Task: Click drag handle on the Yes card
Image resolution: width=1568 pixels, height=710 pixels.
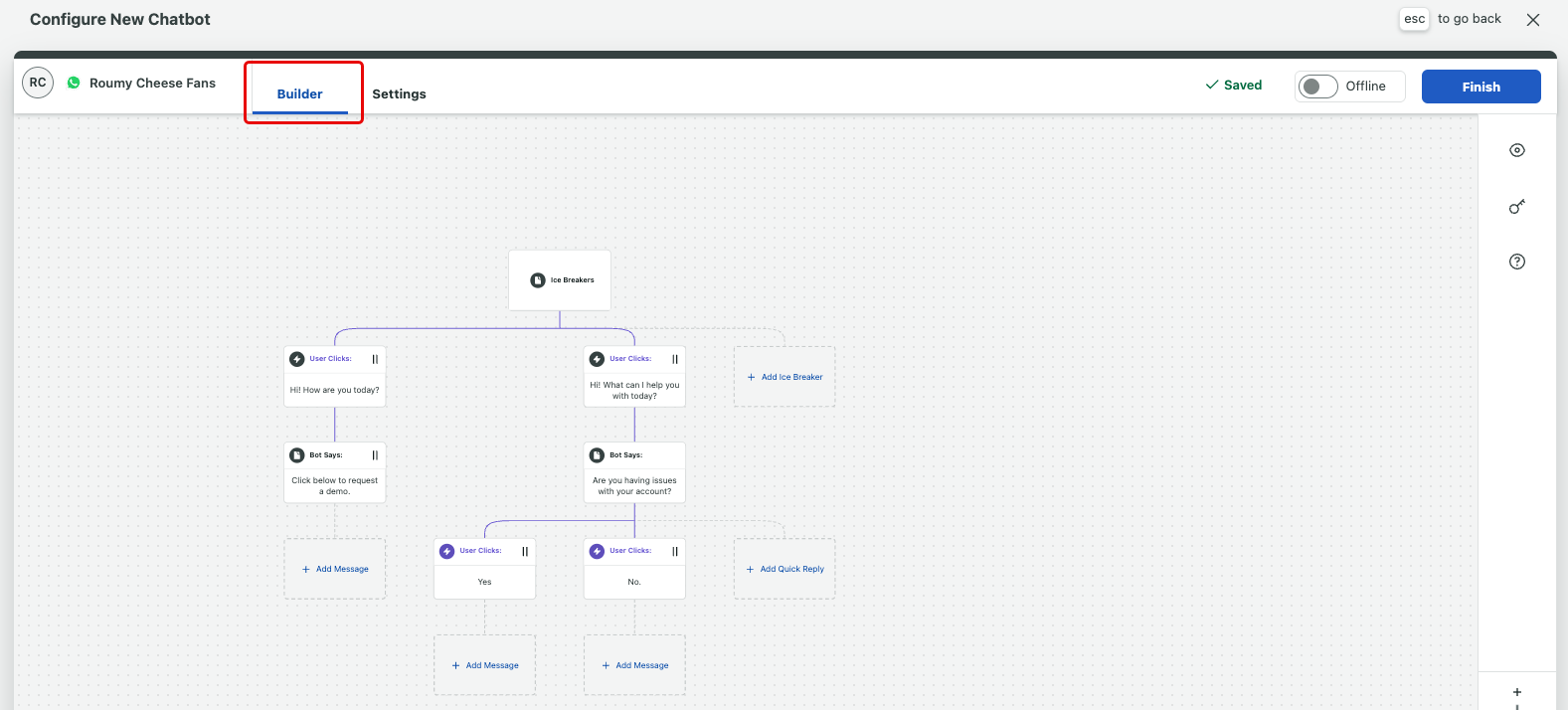Action: [x=525, y=551]
